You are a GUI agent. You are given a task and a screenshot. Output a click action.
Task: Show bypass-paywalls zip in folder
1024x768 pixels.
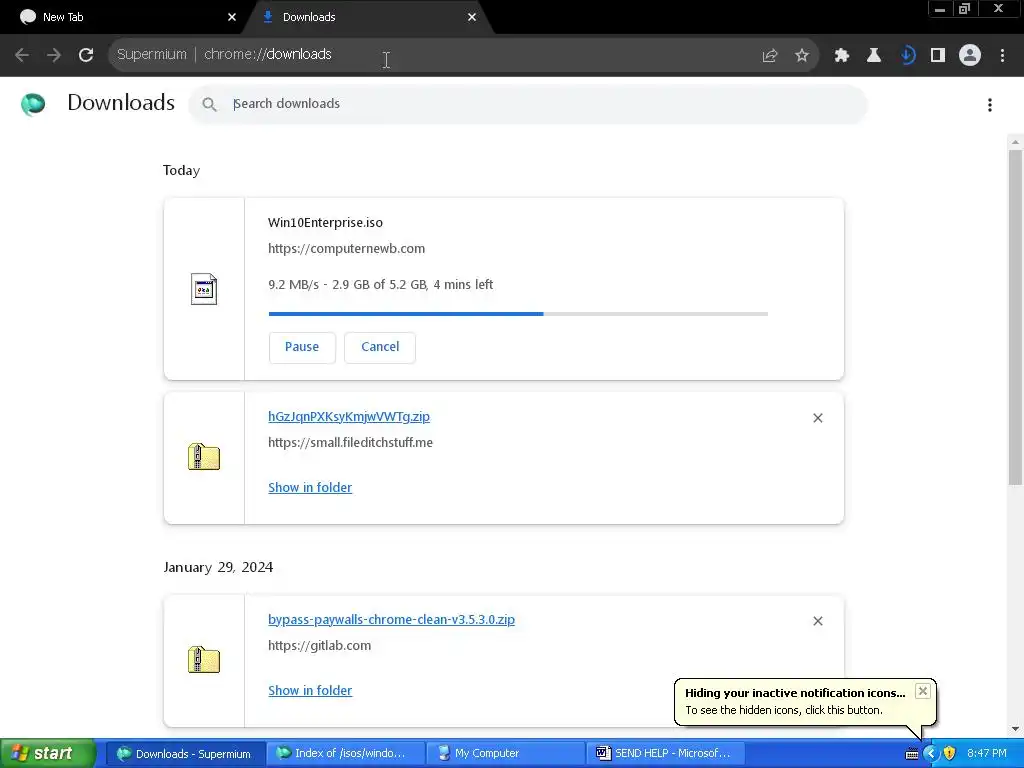coord(310,691)
